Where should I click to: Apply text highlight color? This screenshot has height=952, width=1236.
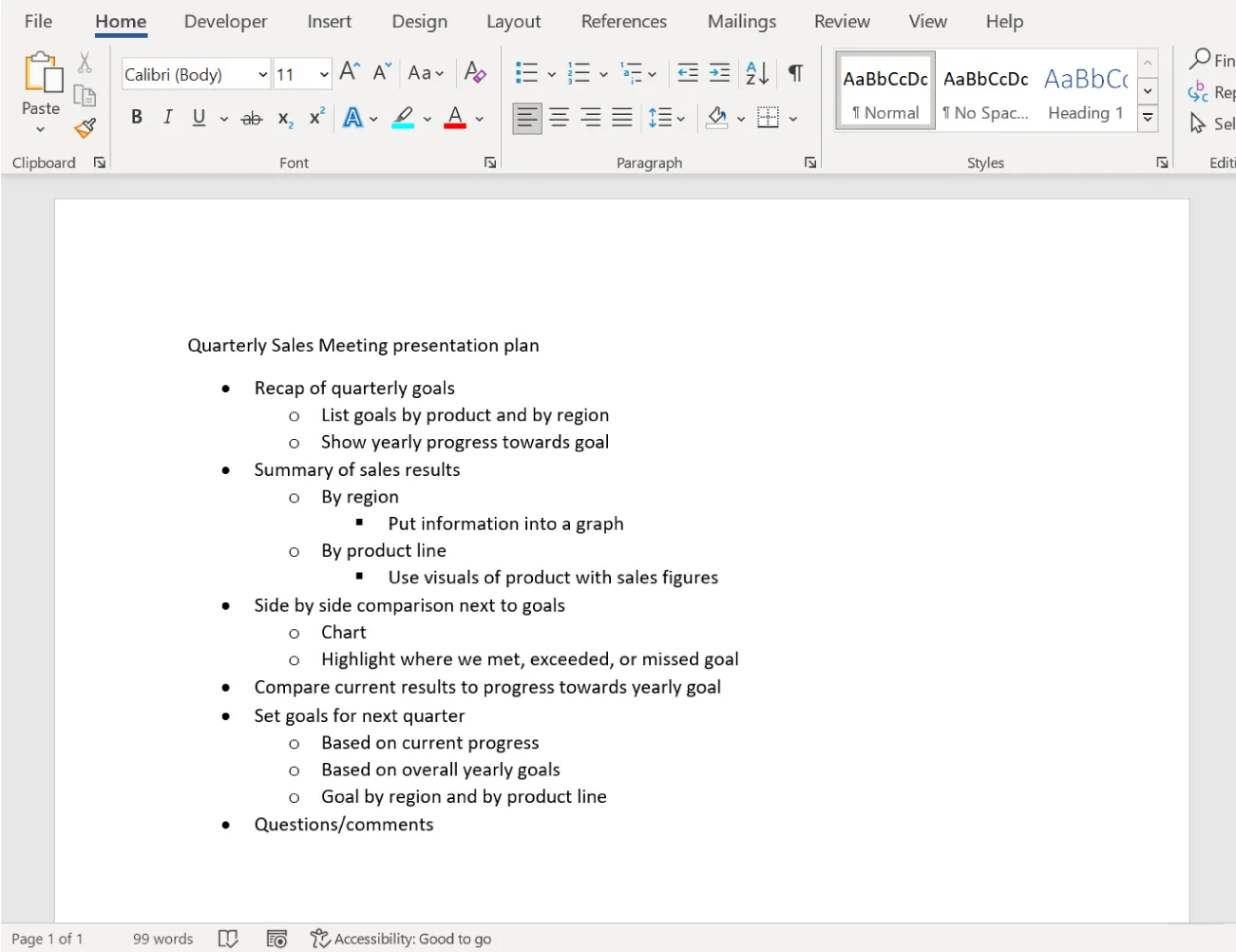[403, 117]
